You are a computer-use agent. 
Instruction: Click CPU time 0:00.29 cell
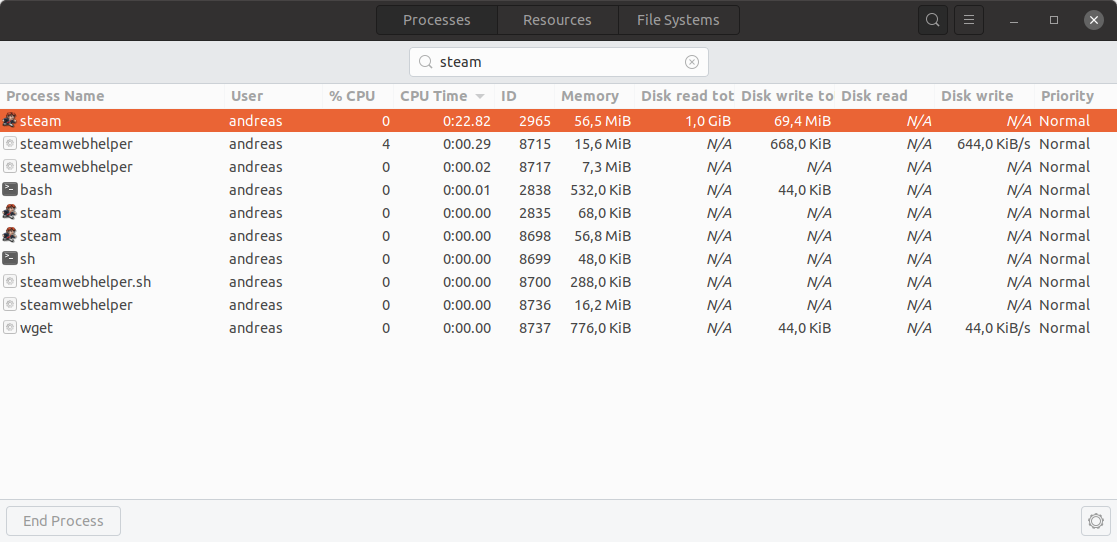(467, 143)
